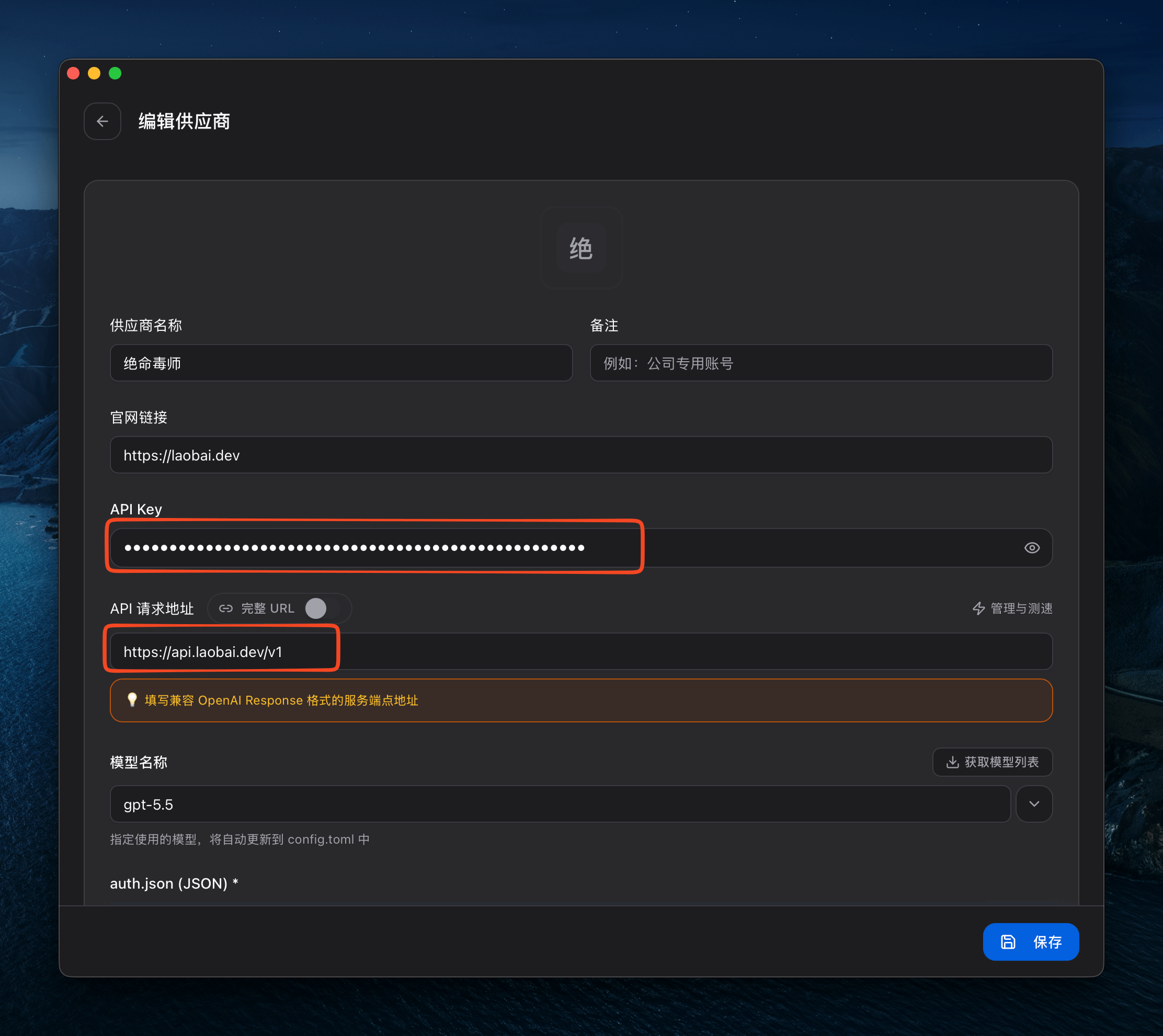Screen dimensions: 1163x1036
Task: Click the 指定使用的模型 hint text
Action: 240,839
